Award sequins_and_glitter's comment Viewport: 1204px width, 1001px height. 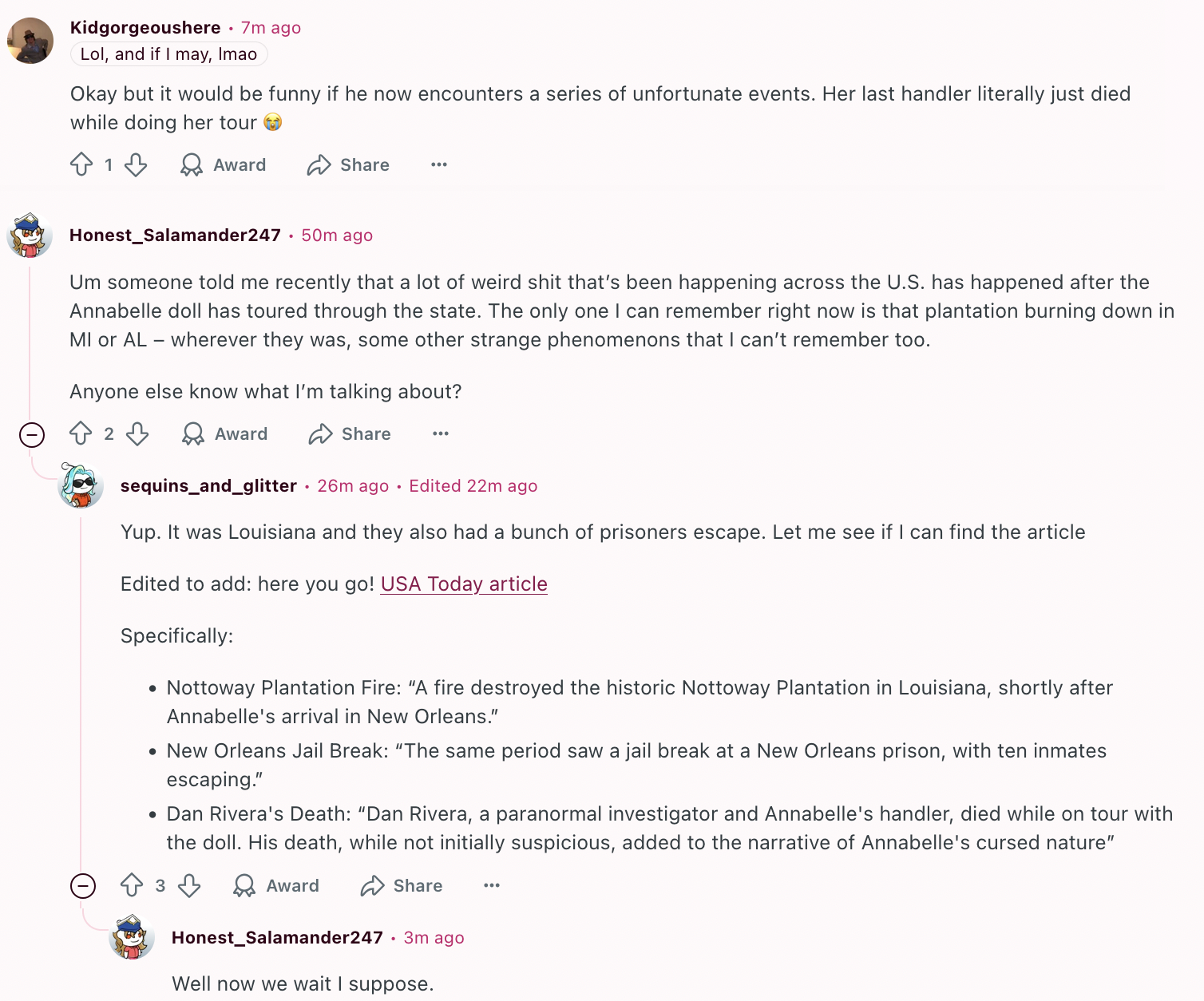click(276, 885)
